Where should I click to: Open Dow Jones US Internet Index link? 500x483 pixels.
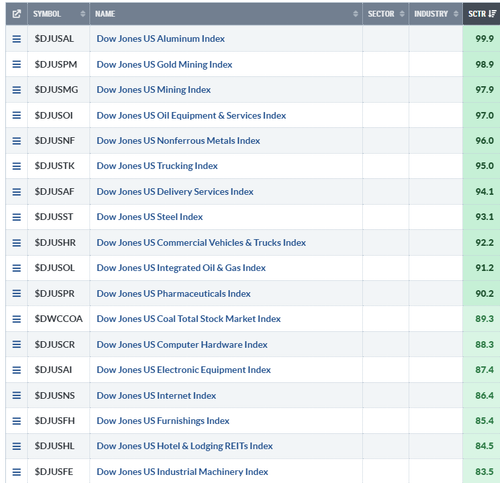click(156, 396)
